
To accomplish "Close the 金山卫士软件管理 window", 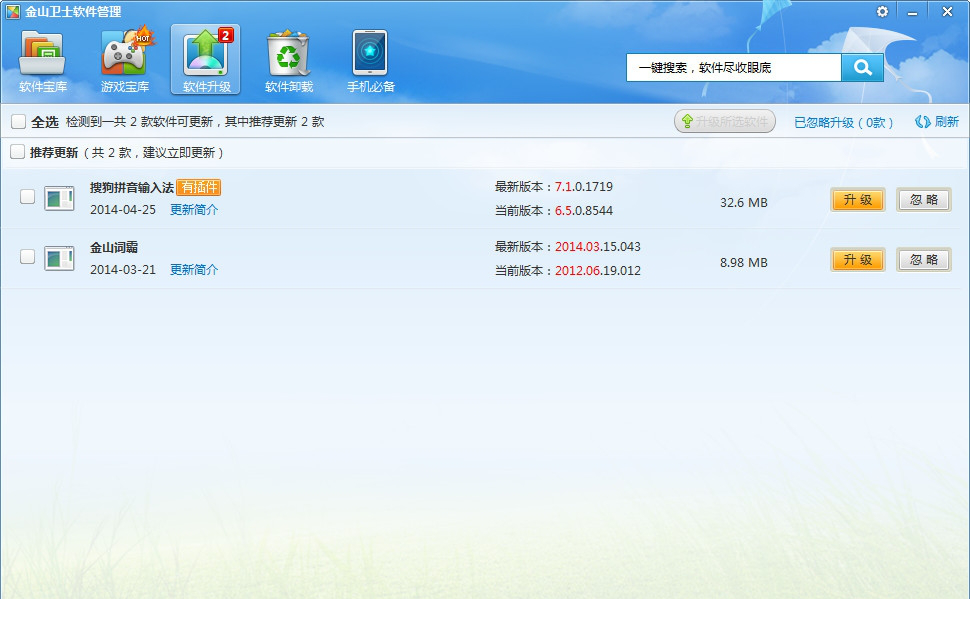I will pos(947,12).
